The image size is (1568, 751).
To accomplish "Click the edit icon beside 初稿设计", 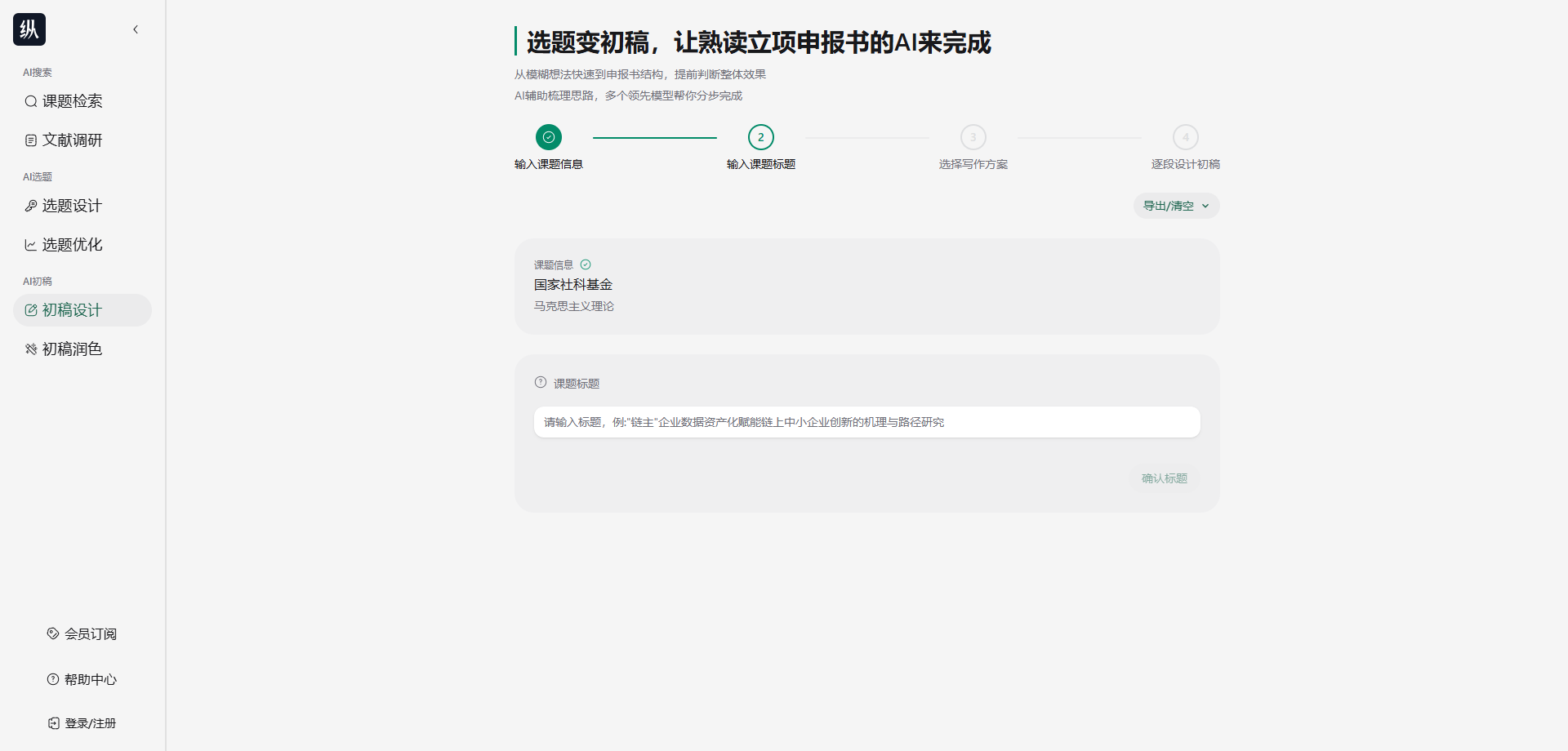I will point(31,310).
